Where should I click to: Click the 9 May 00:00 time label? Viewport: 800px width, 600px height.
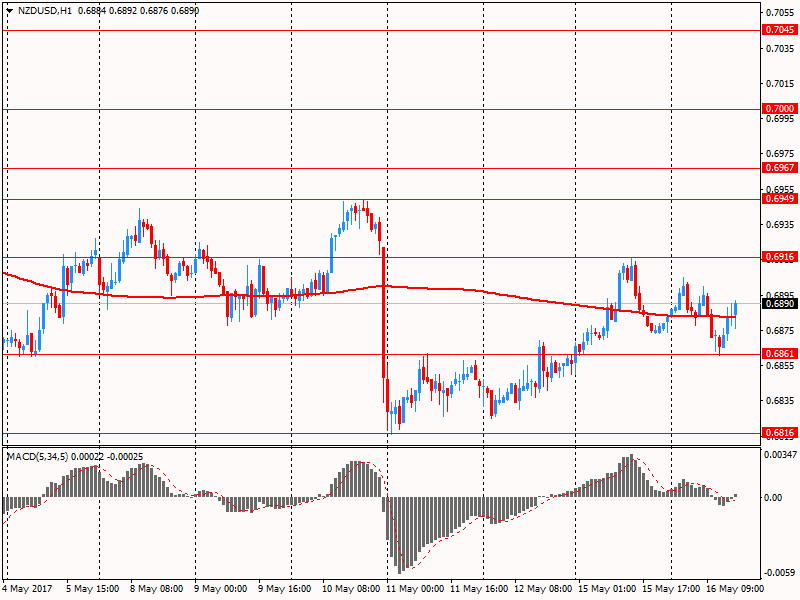220,588
